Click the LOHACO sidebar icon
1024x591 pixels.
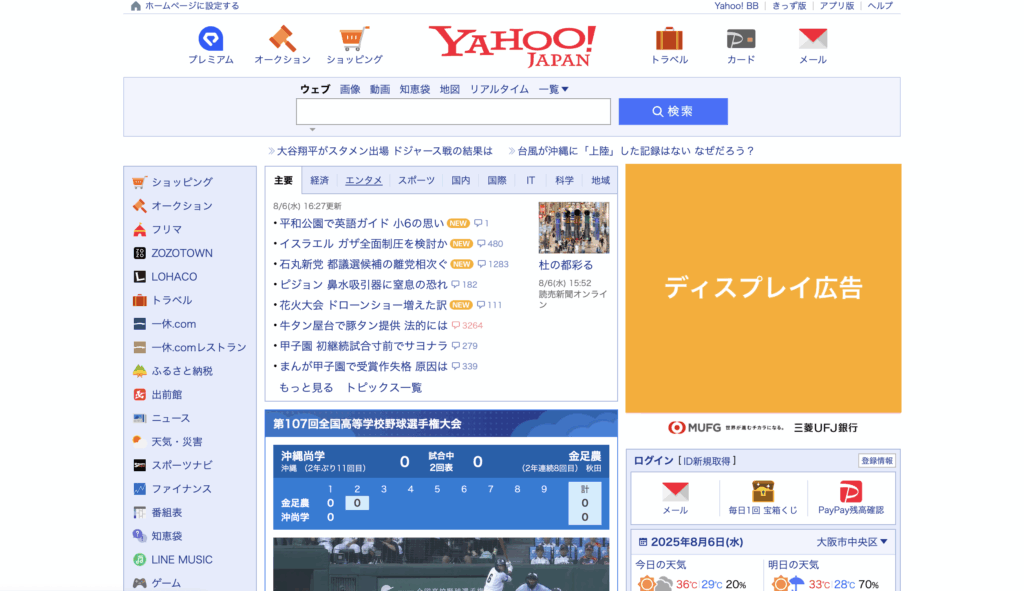pos(139,276)
